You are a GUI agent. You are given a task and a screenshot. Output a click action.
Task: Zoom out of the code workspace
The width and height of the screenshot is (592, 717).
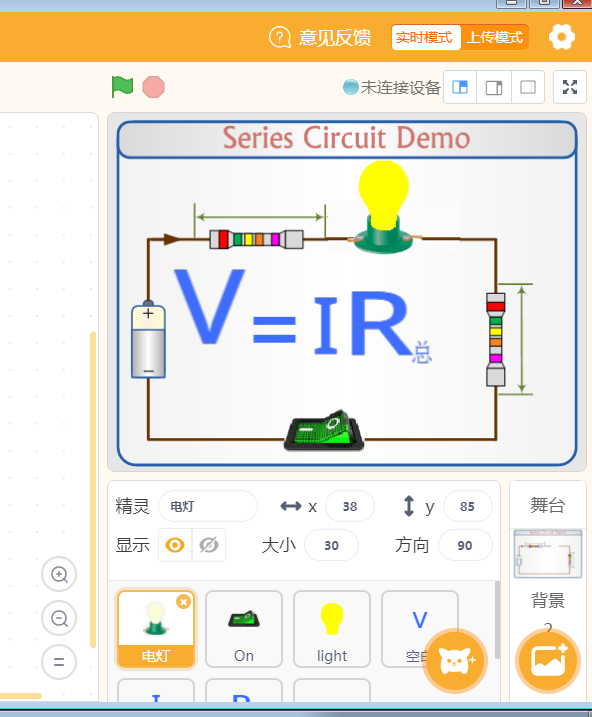[x=59, y=618]
